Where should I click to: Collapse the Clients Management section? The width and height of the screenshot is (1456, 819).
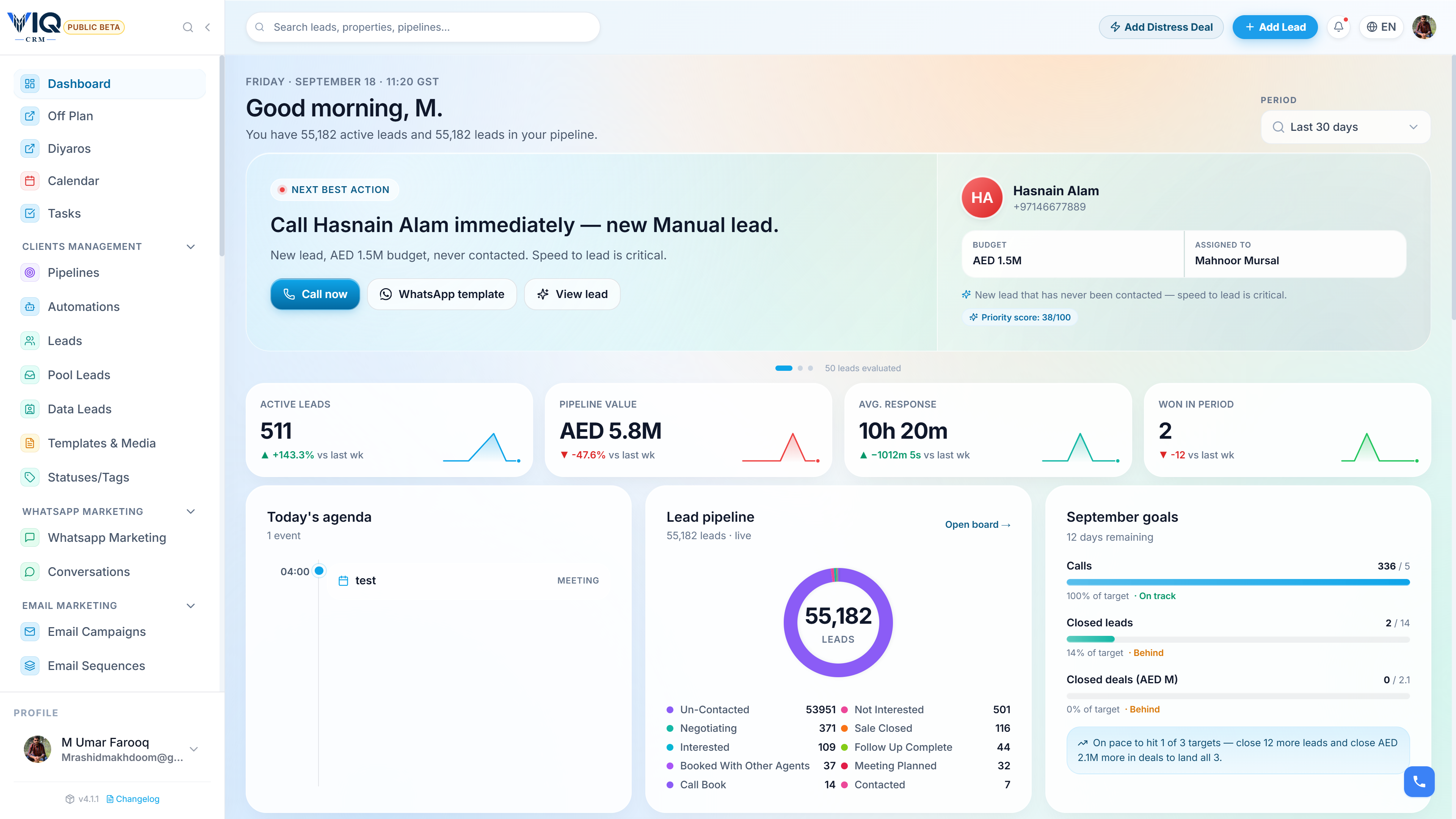point(190,246)
